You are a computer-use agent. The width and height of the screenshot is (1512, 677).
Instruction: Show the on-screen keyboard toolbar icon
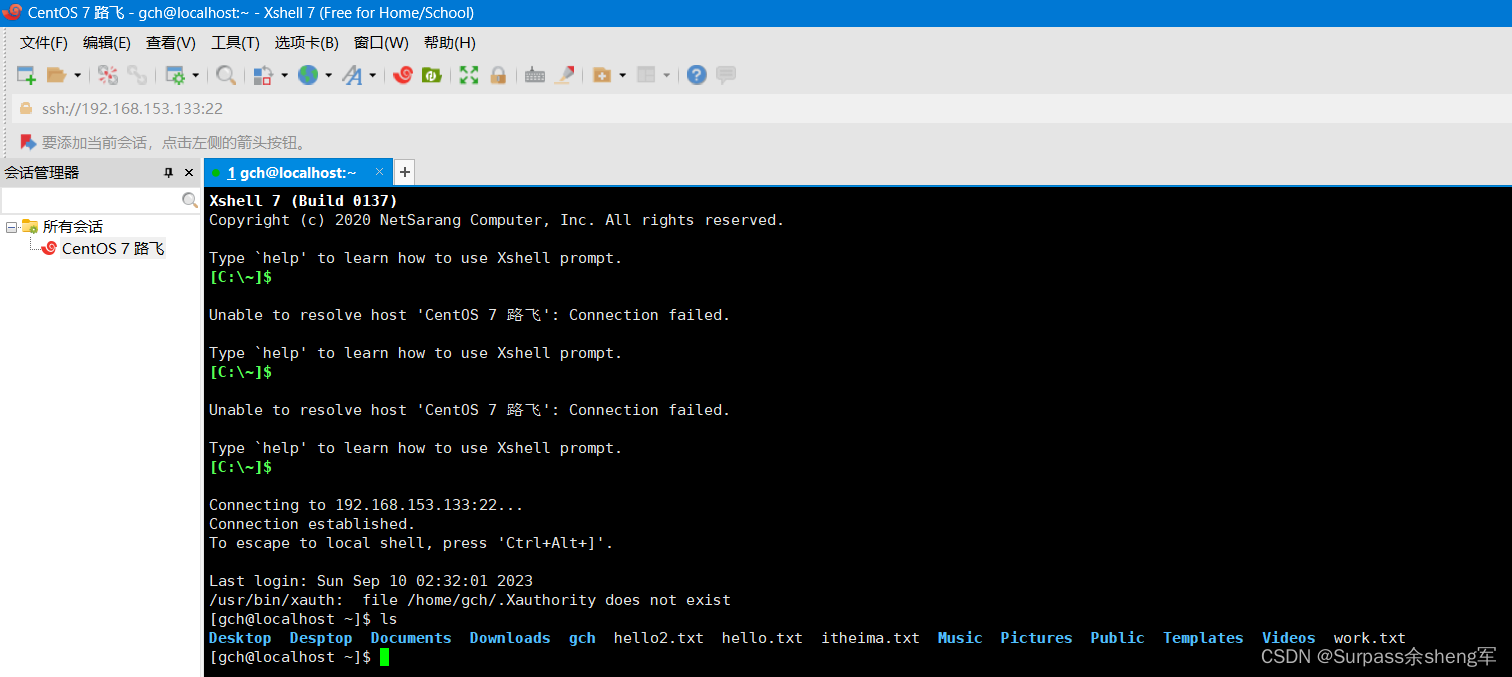click(x=534, y=75)
